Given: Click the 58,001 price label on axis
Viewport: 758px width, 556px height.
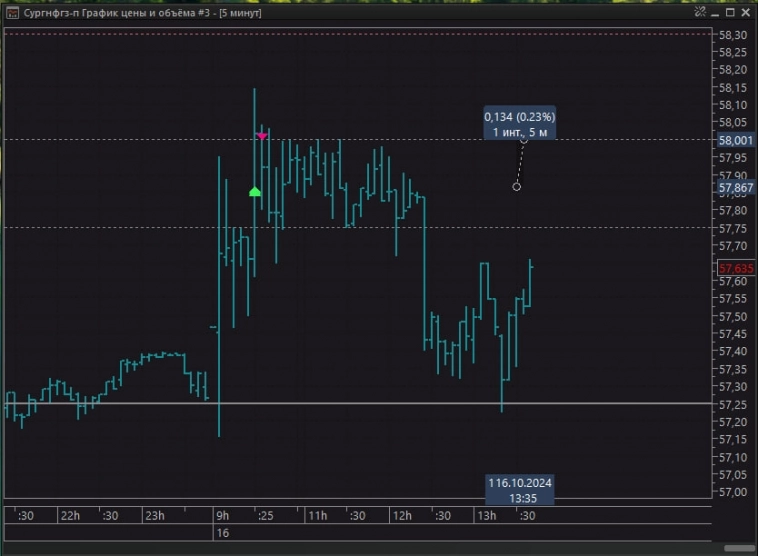Looking at the screenshot, I should point(735,140).
